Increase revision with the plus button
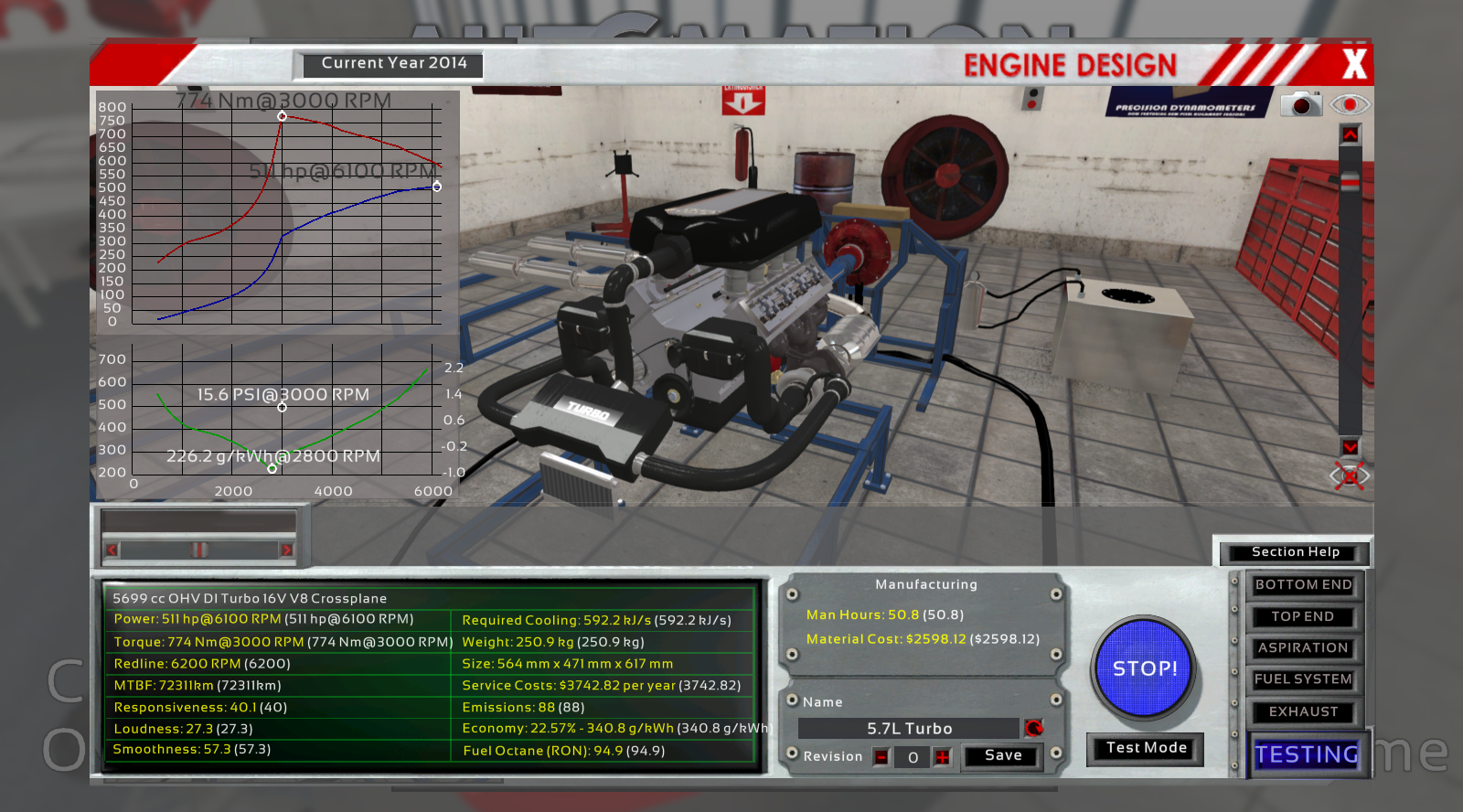The width and height of the screenshot is (1463, 812). click(943, 757)
